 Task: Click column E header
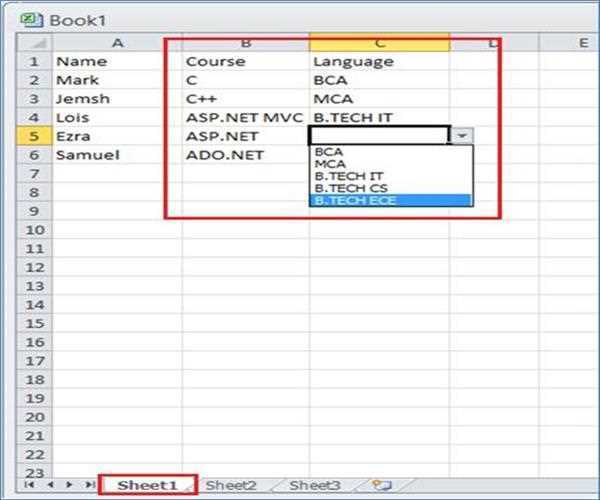click(582, 42)
